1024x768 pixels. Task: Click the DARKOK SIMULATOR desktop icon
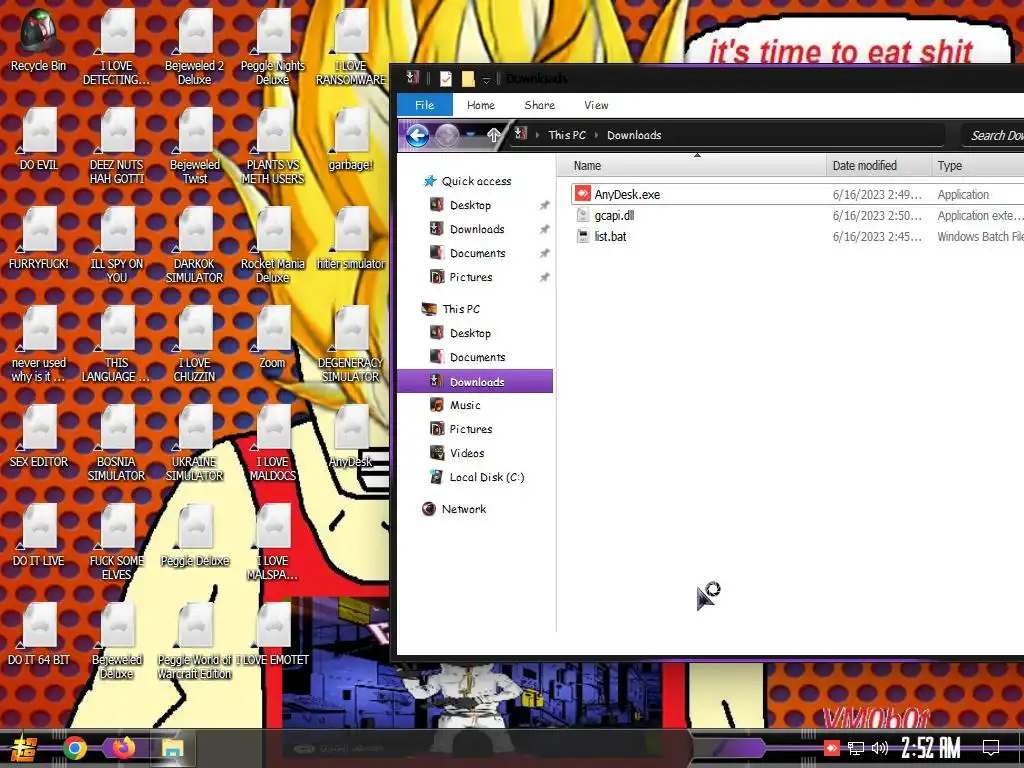195,246
